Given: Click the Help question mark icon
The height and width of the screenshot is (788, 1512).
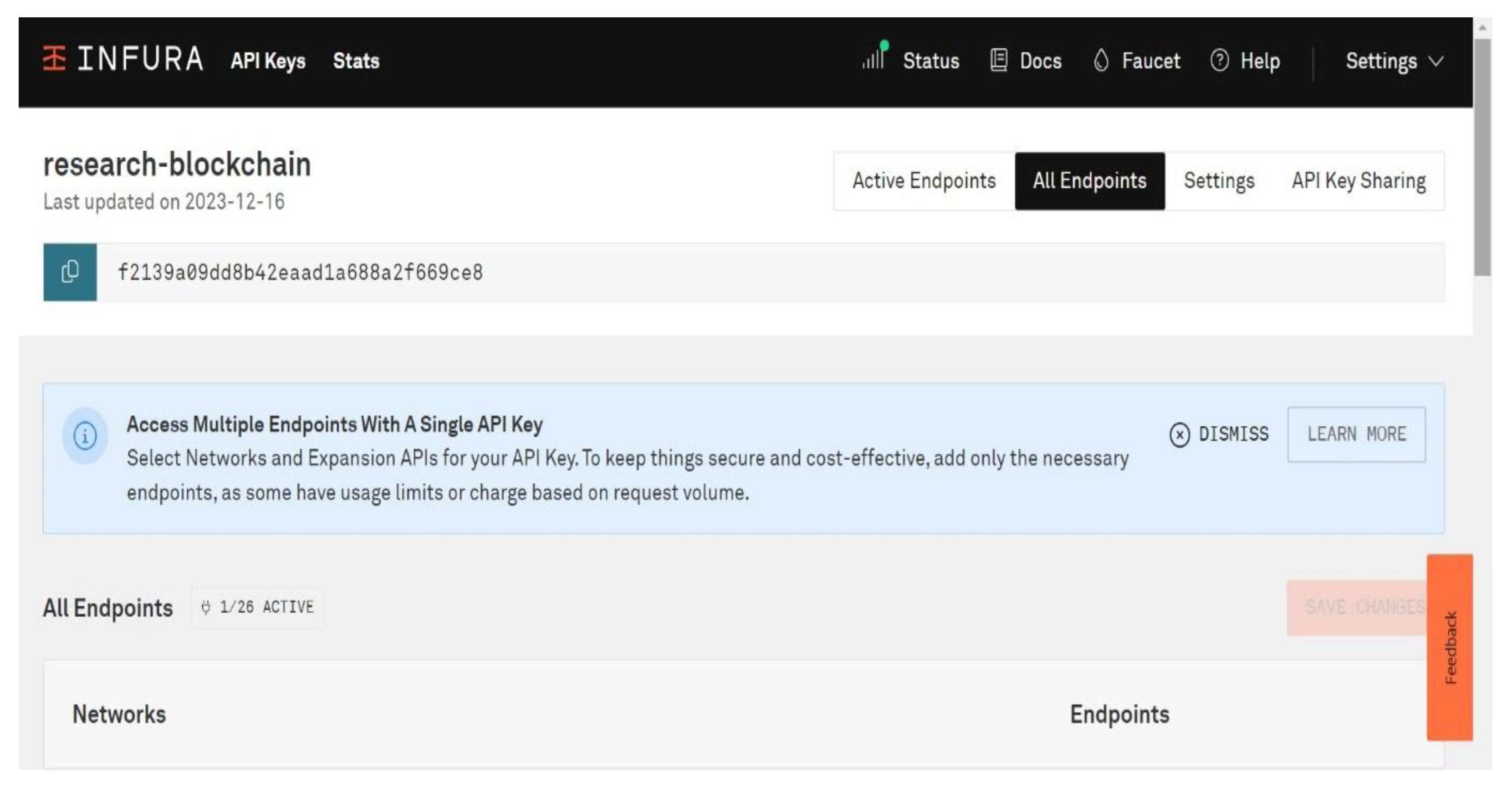Looking at the screenshot, I should click(x=1219, y=60).
